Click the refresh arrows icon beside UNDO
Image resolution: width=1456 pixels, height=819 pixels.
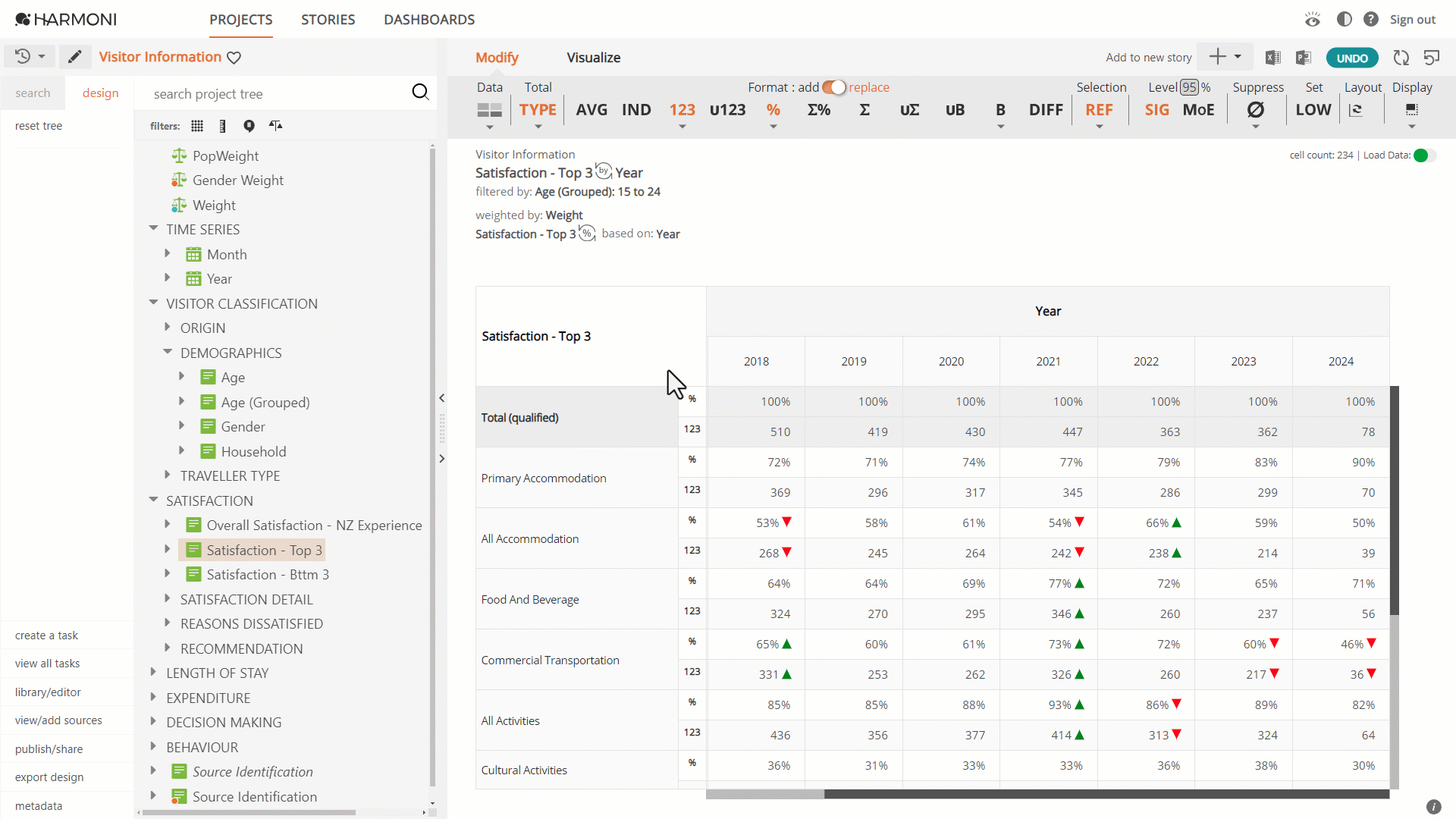coord(1401,58)
